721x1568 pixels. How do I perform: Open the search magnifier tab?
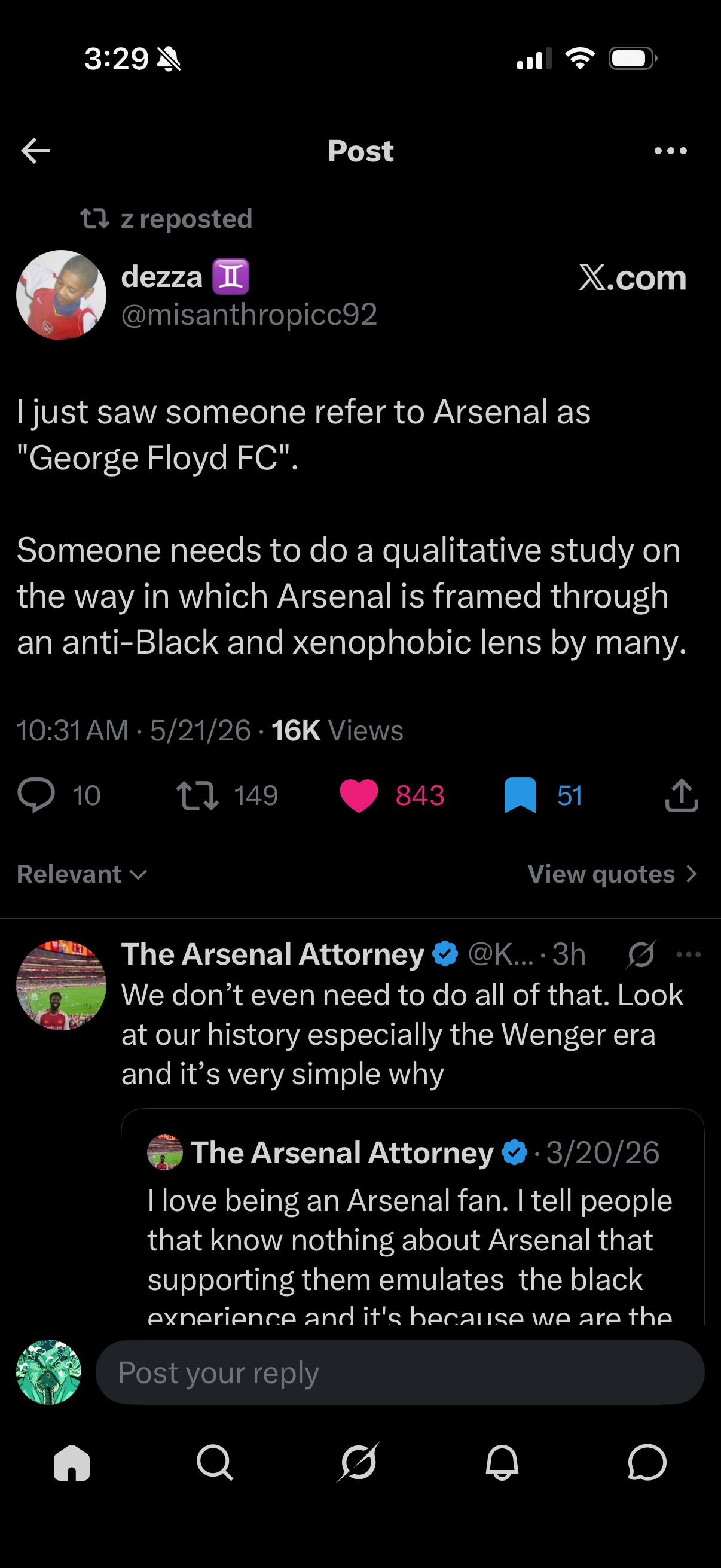point(215,1462)
